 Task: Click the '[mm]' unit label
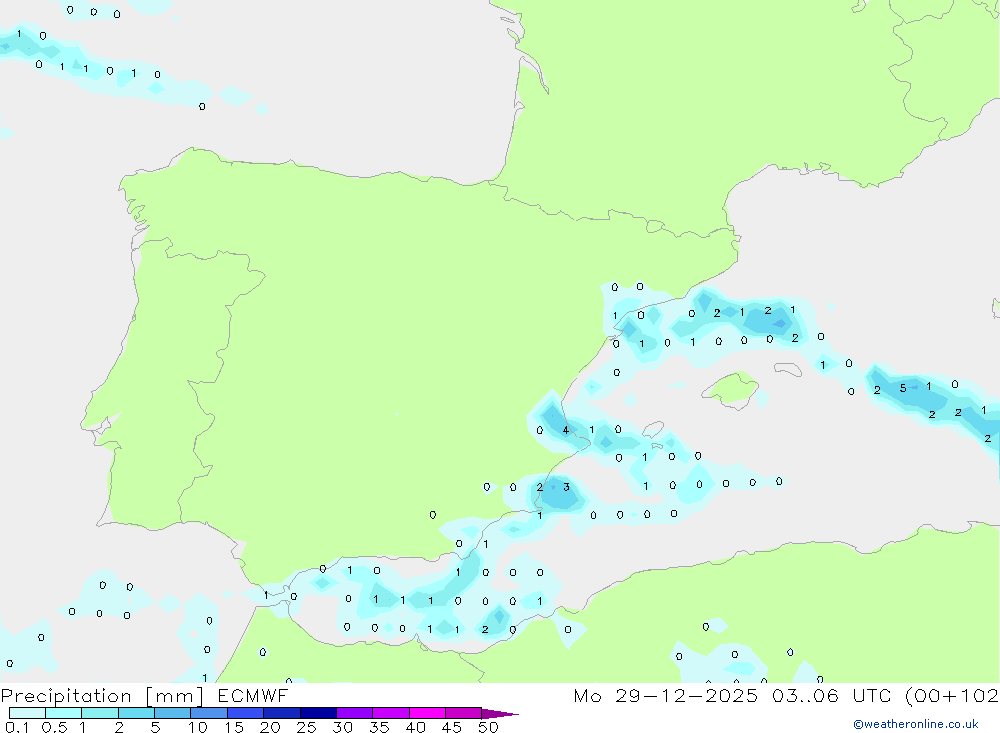point(175,696)
